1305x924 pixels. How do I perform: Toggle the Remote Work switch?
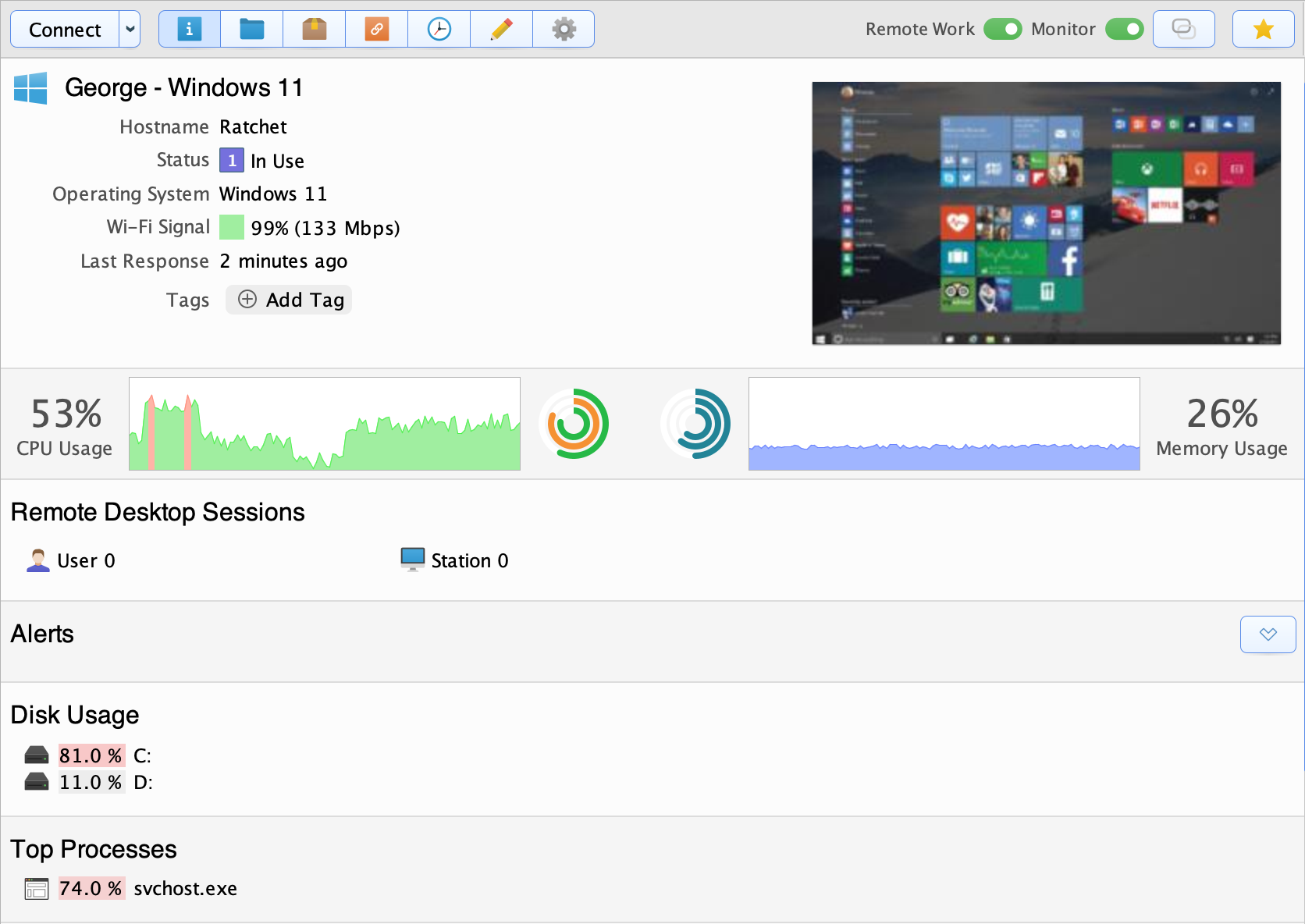coord(1003,30)
